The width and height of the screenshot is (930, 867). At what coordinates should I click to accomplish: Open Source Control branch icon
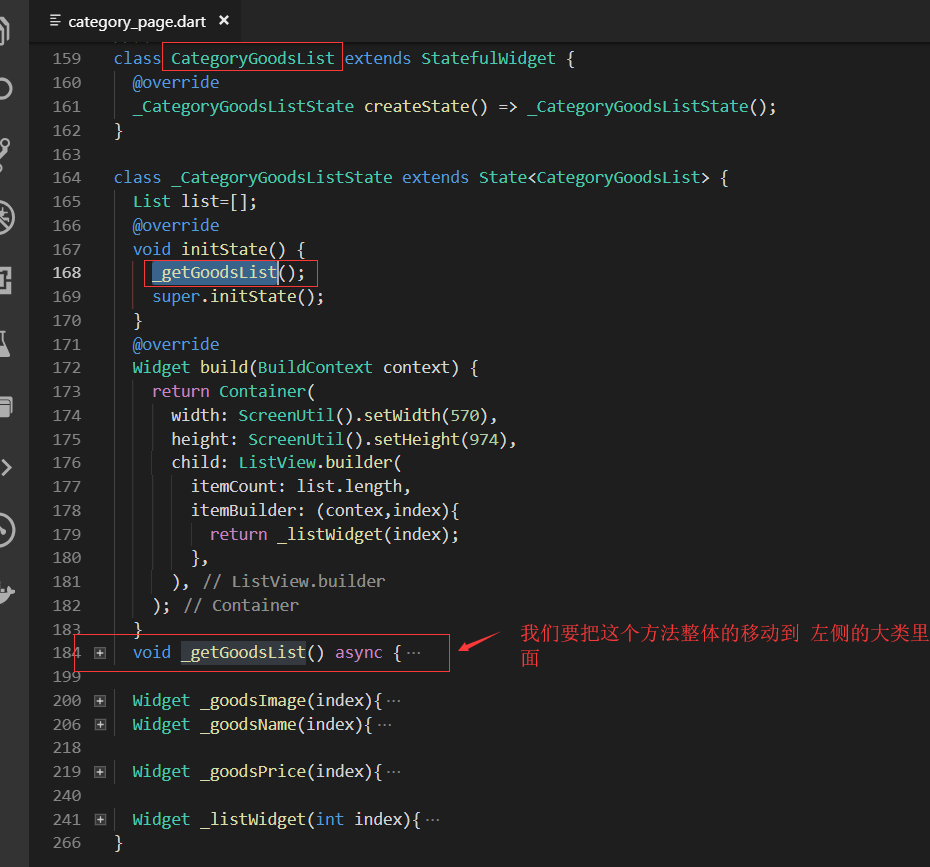[x=5, y=153]
